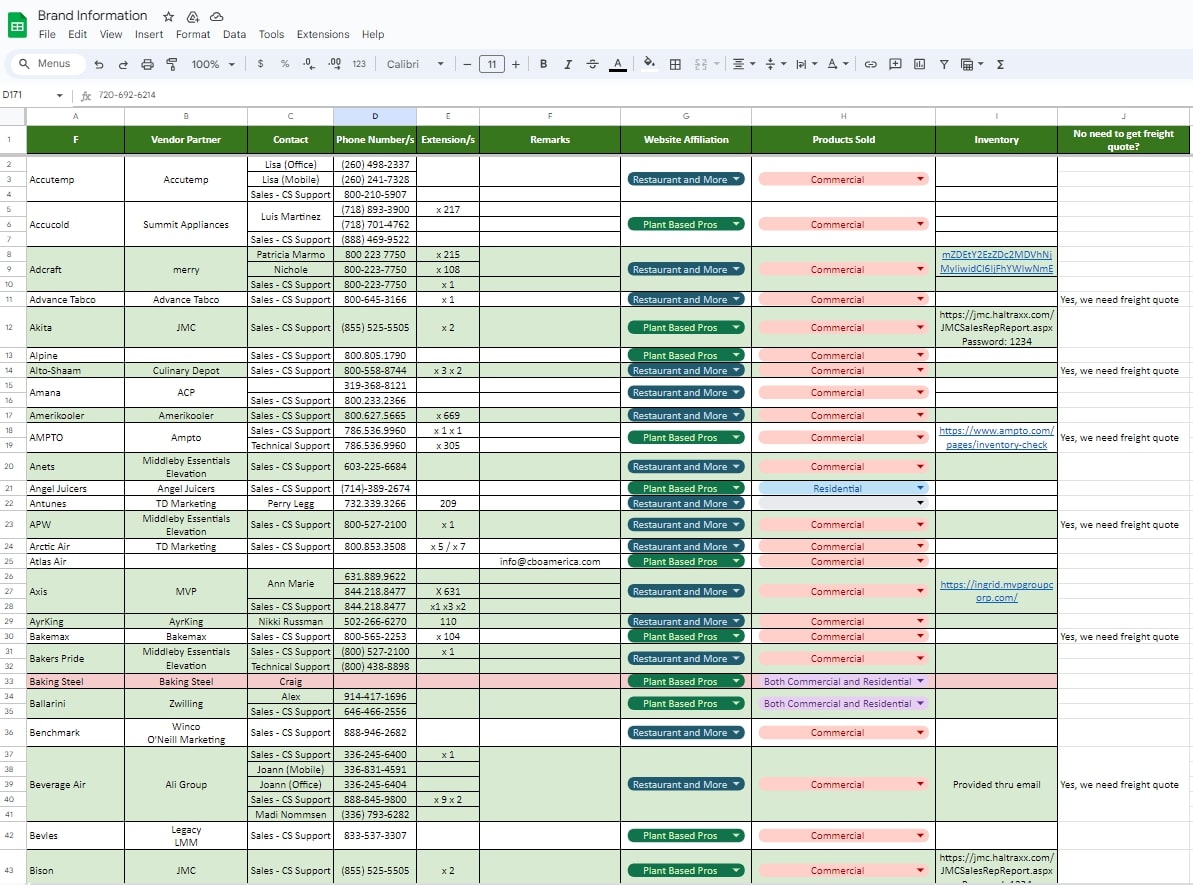Select the Perry Legg contact cell
The width and height of the screenshot is (1193, 885).
pyautogui.click(x=291, y=504)
